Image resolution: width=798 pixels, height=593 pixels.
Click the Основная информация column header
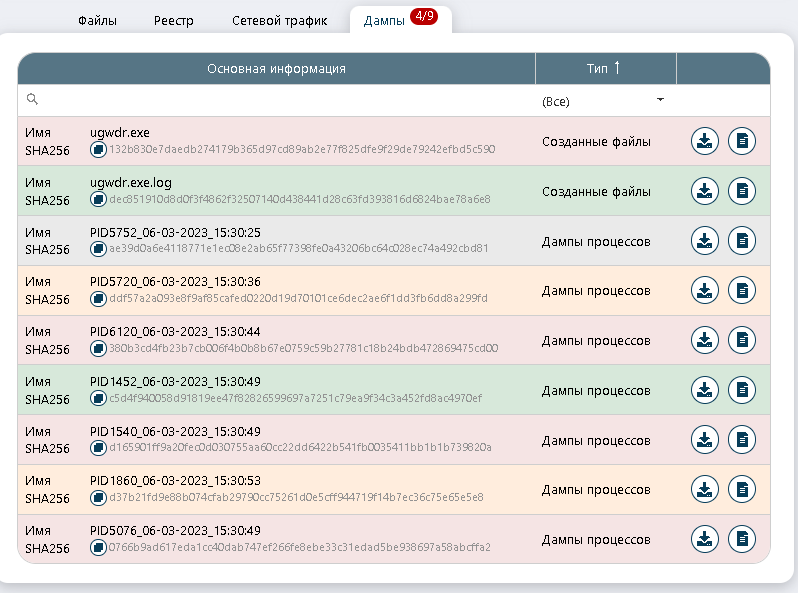click(x=276, y=68)
